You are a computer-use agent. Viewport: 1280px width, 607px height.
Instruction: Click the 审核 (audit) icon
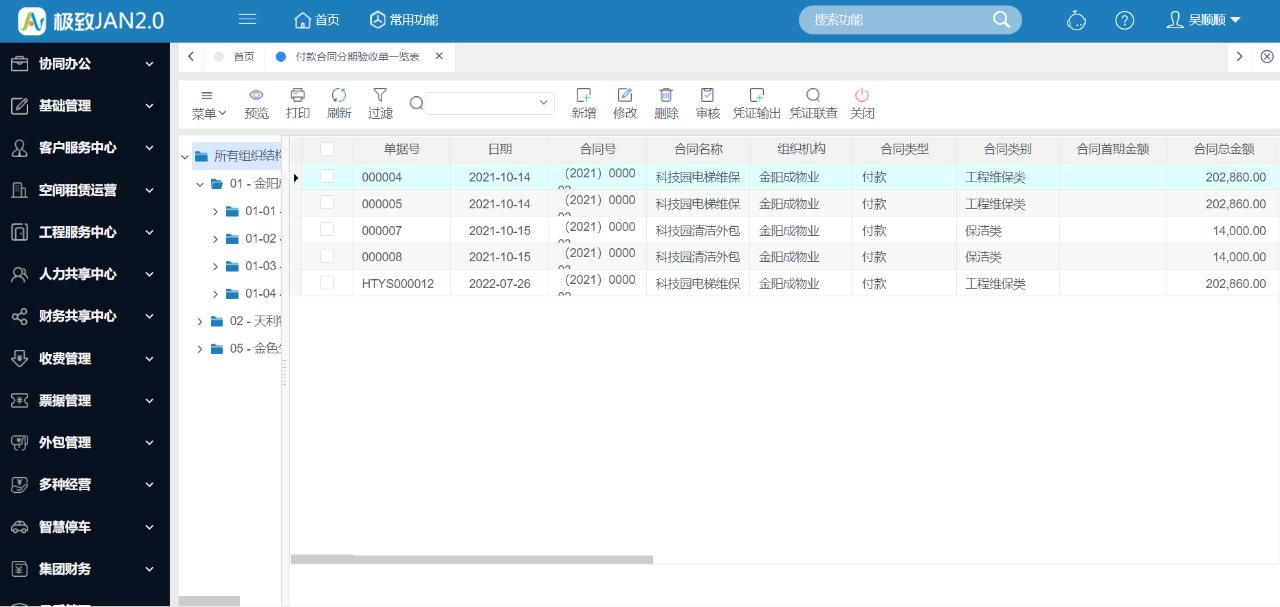coord(707,96)
